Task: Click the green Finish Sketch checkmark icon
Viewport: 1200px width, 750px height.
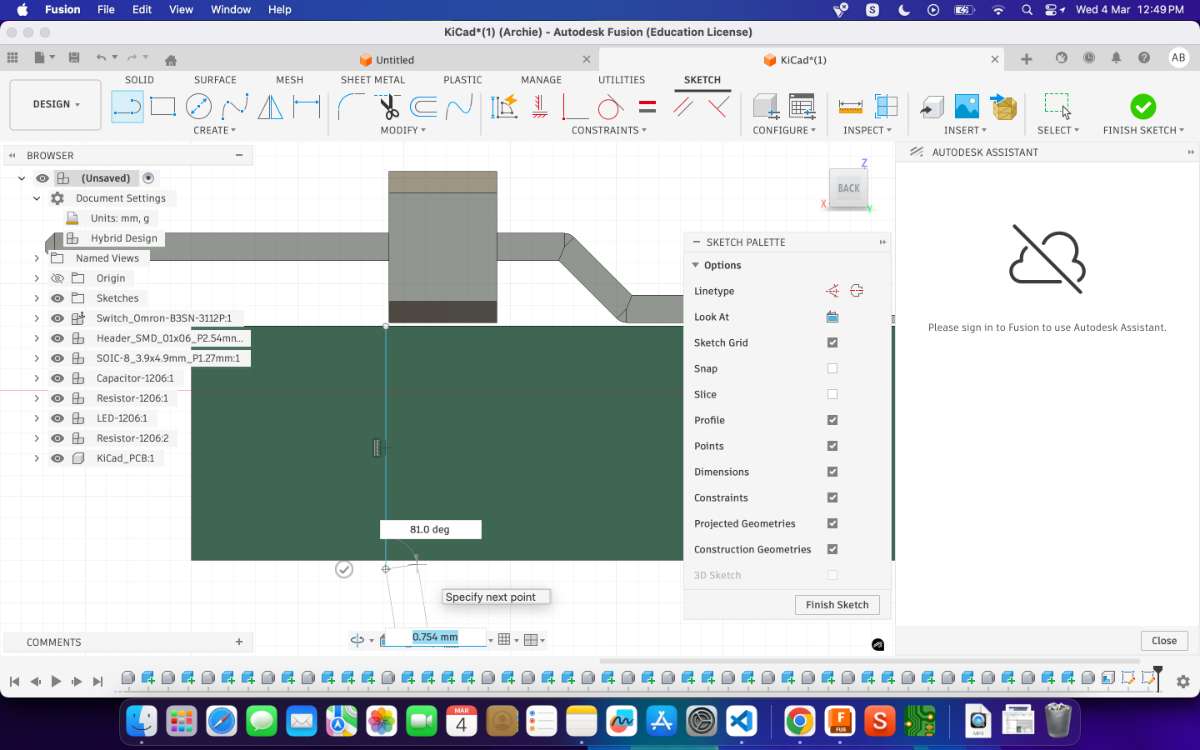Action: 1143,106
